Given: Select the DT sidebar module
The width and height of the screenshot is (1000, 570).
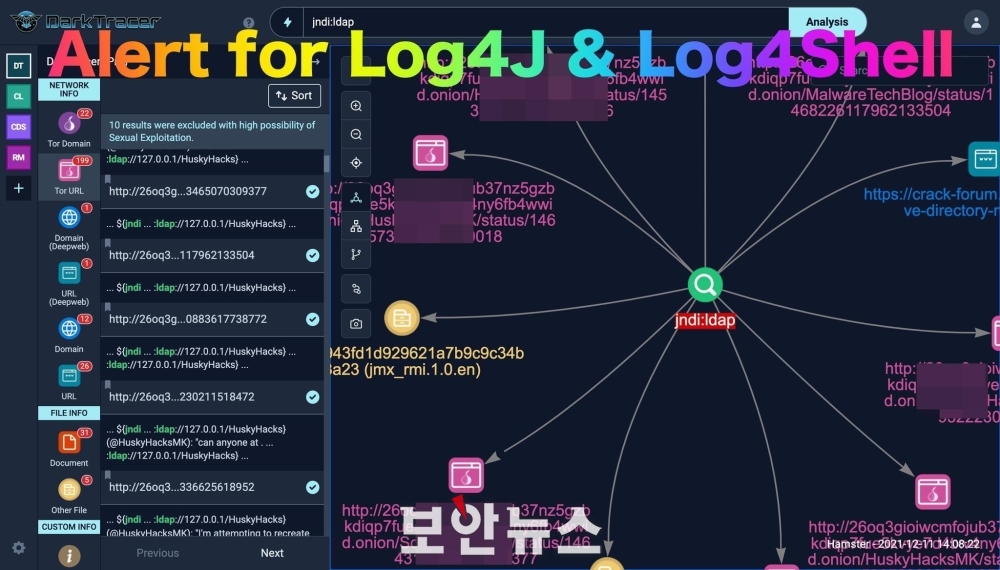Looking at the screenshot, I should (18, 66).
